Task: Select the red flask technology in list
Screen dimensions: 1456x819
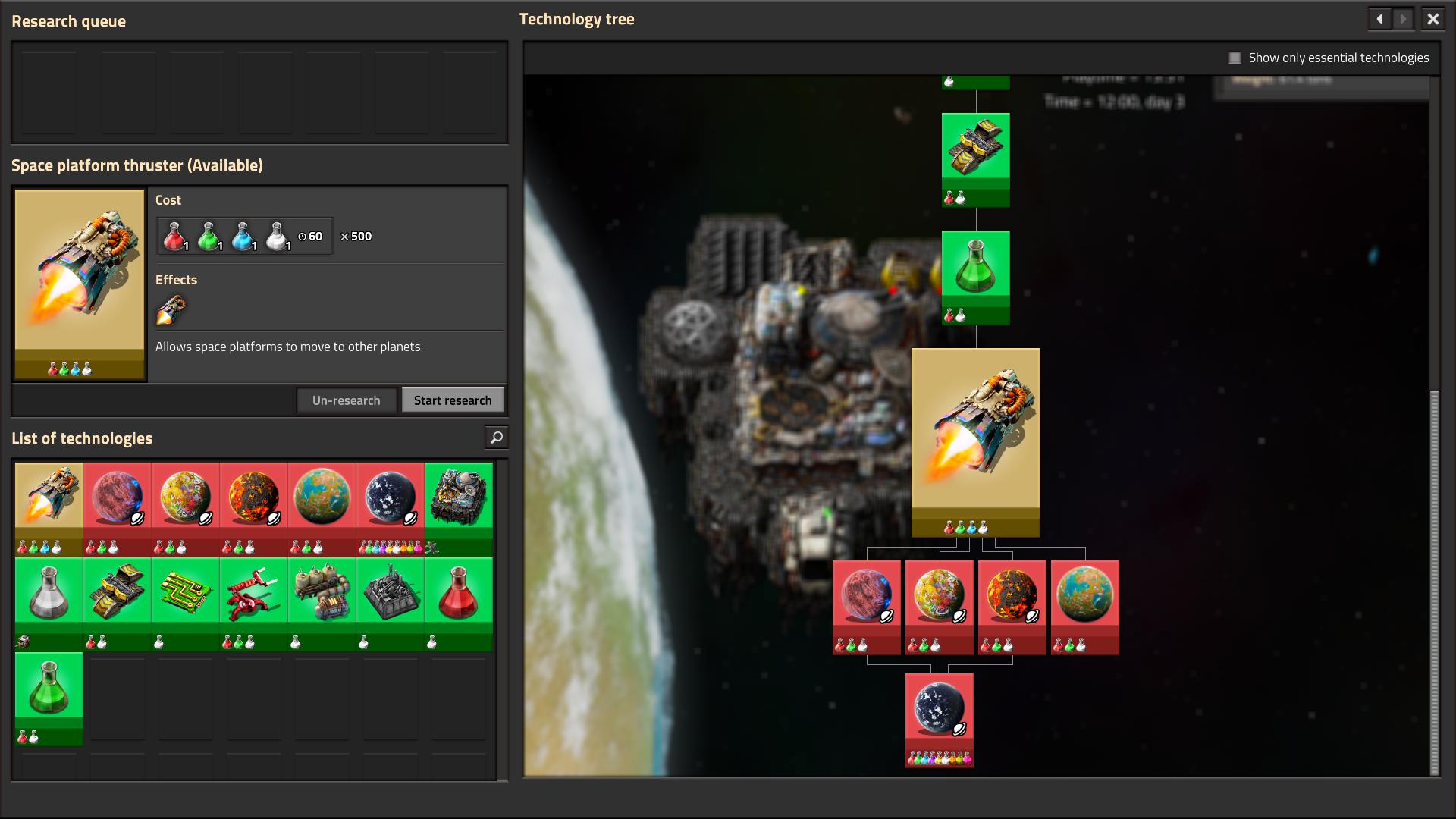Action: (458, 594)
